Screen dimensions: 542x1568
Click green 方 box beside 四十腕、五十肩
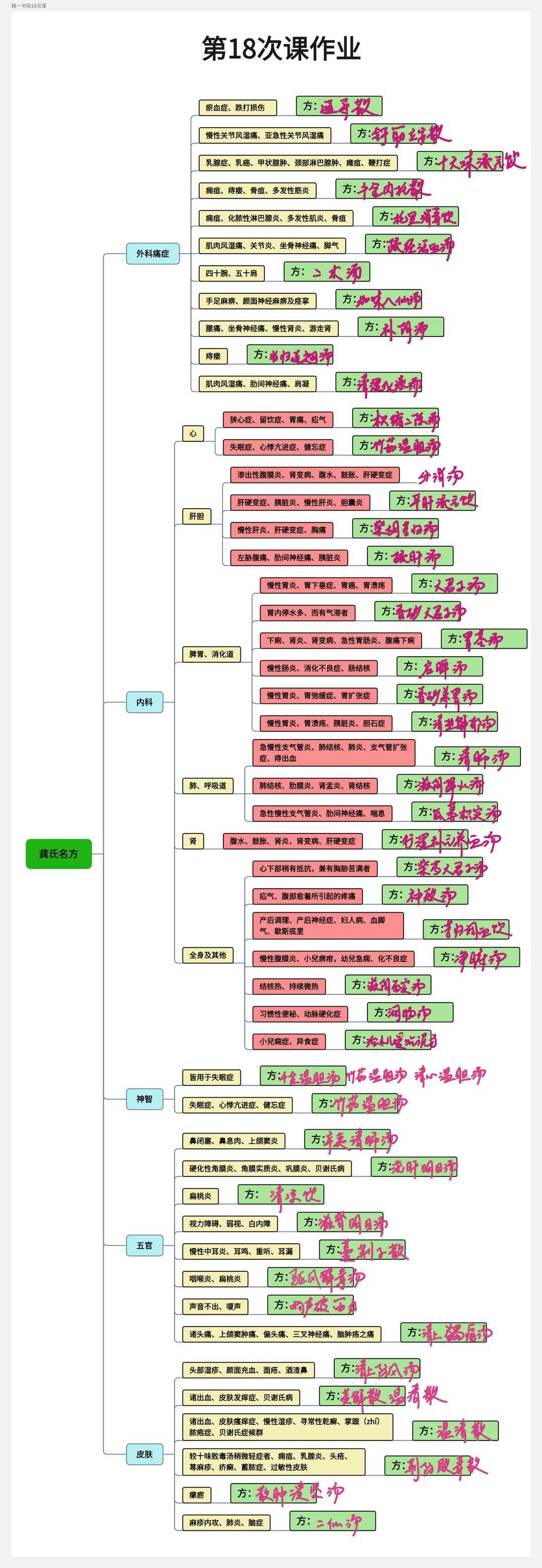point(327,272)
